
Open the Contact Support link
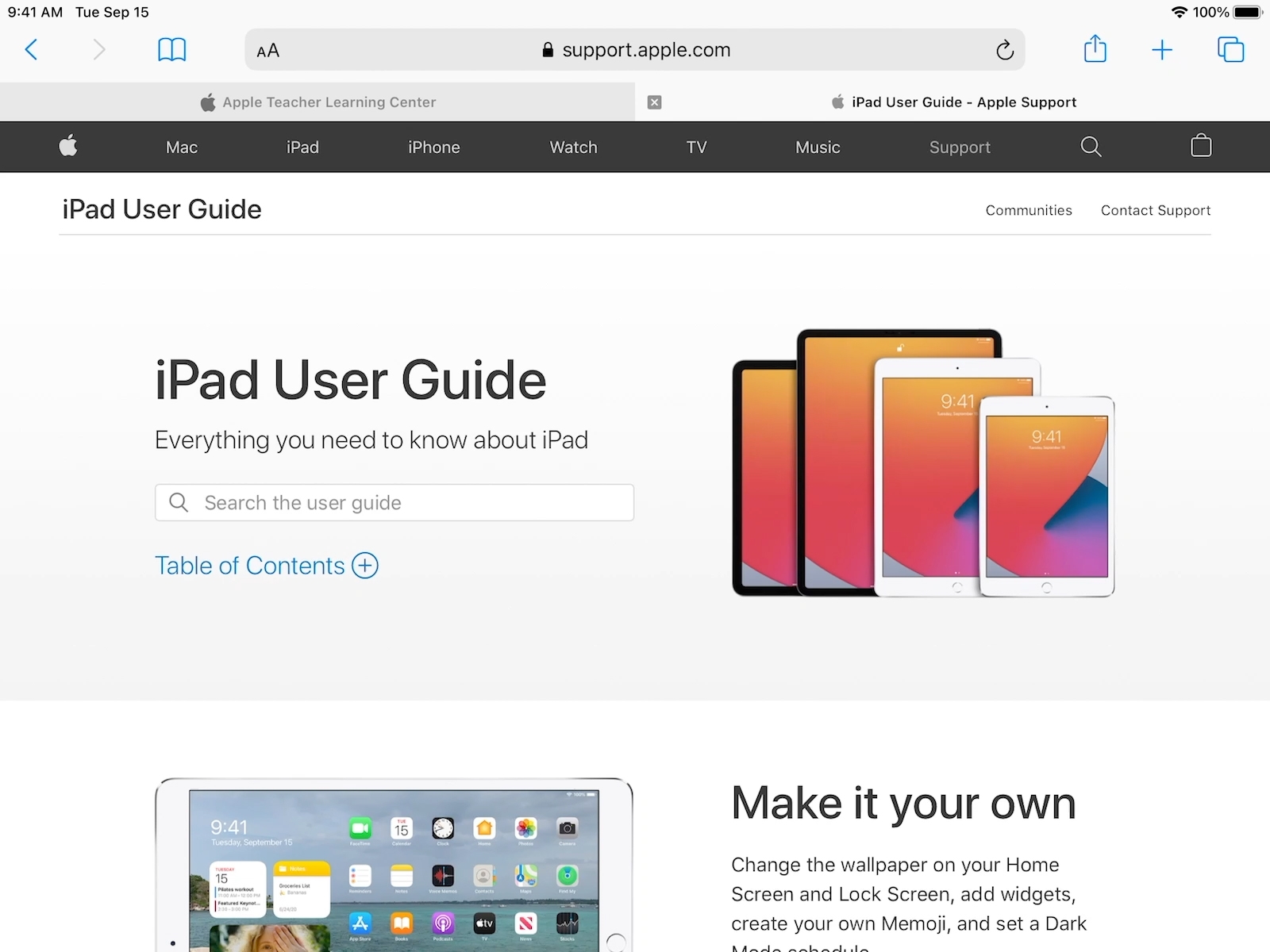pyautogui.click(x=1156, y=210)
